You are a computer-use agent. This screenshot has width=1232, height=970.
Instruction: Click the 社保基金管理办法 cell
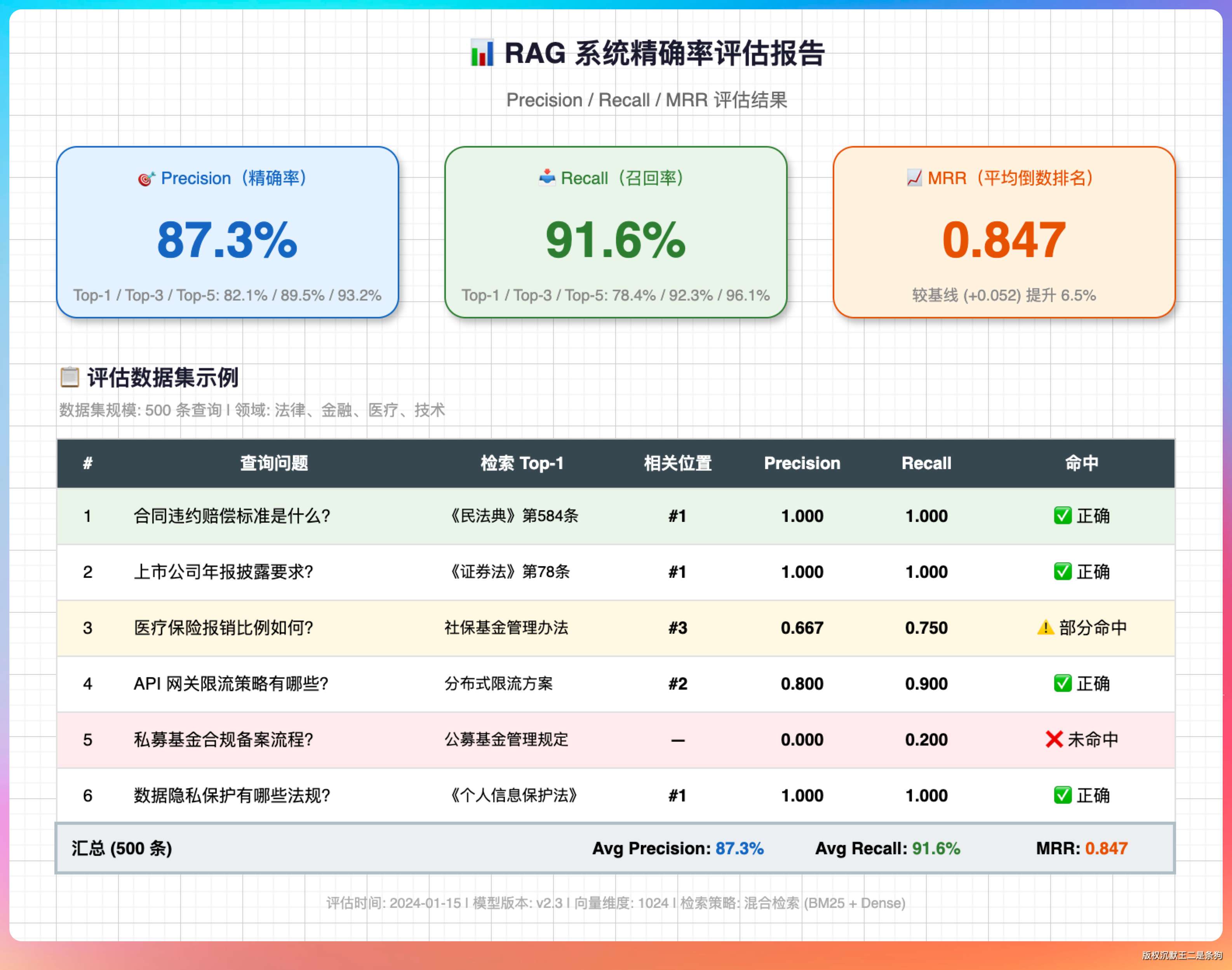coord(506,628)
